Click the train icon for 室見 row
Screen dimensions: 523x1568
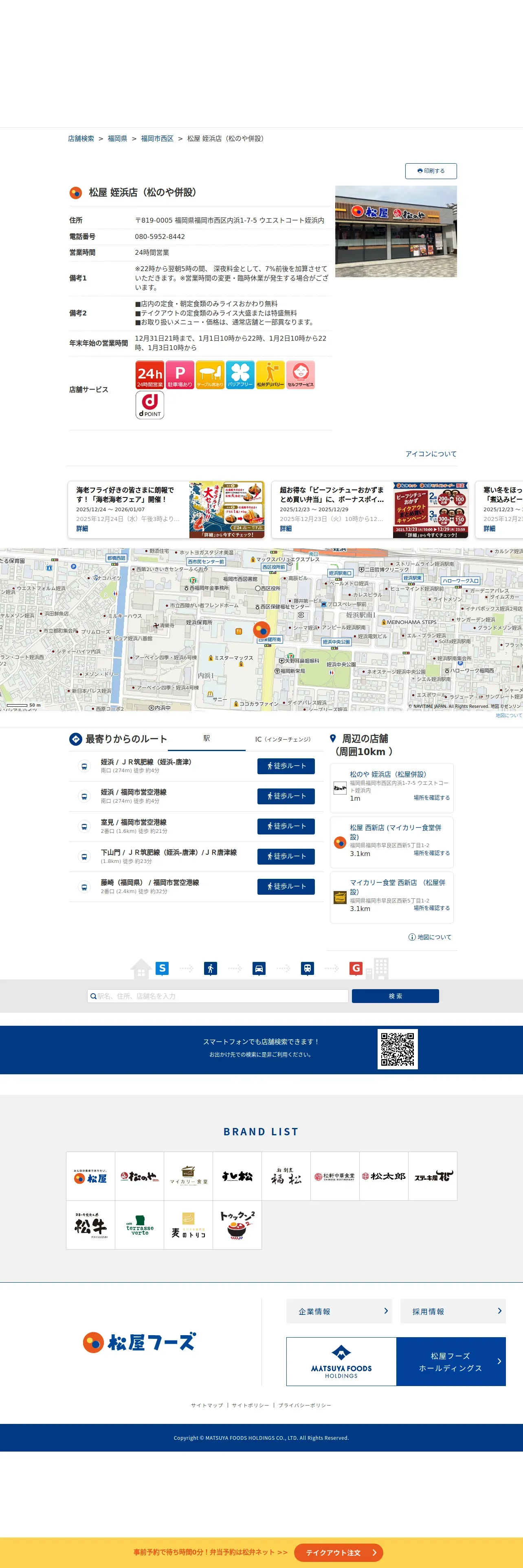(x=84, y=827)
